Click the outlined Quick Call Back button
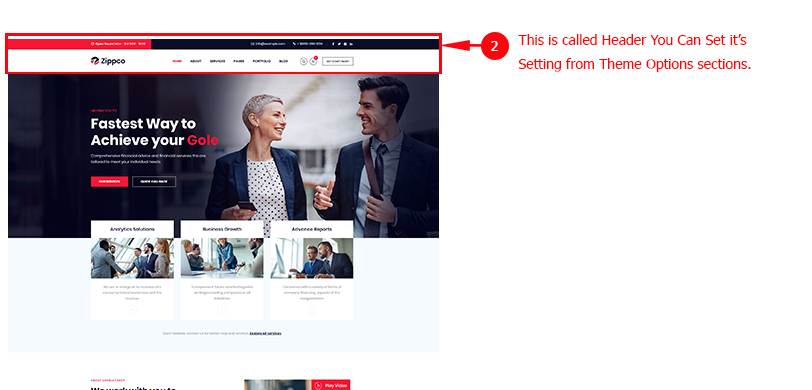The width and height of the screenshot is (812, 390). (x=154, y=181)
